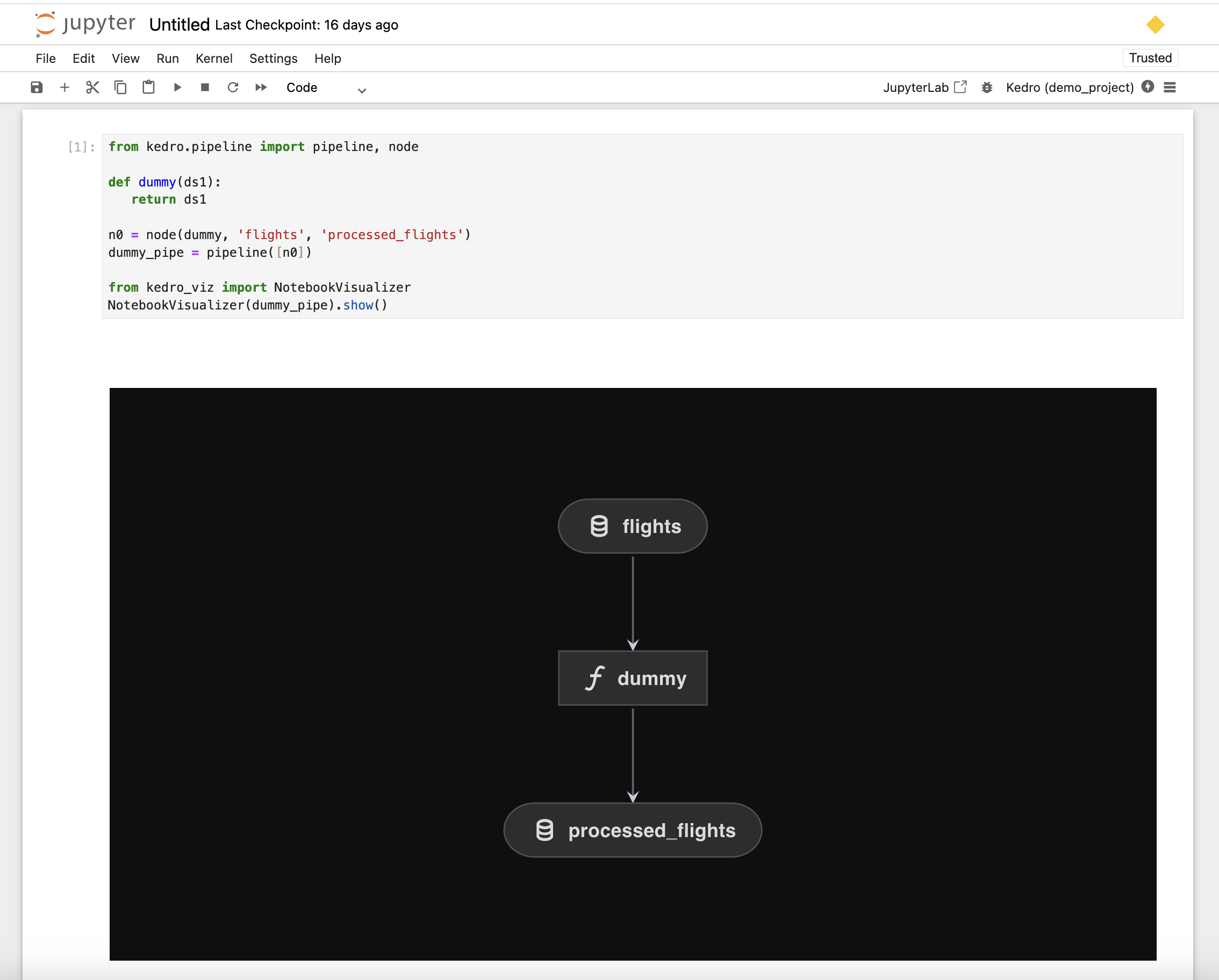
Task: Click the external link icon beside JupyterLab
Action: (960, 87)
